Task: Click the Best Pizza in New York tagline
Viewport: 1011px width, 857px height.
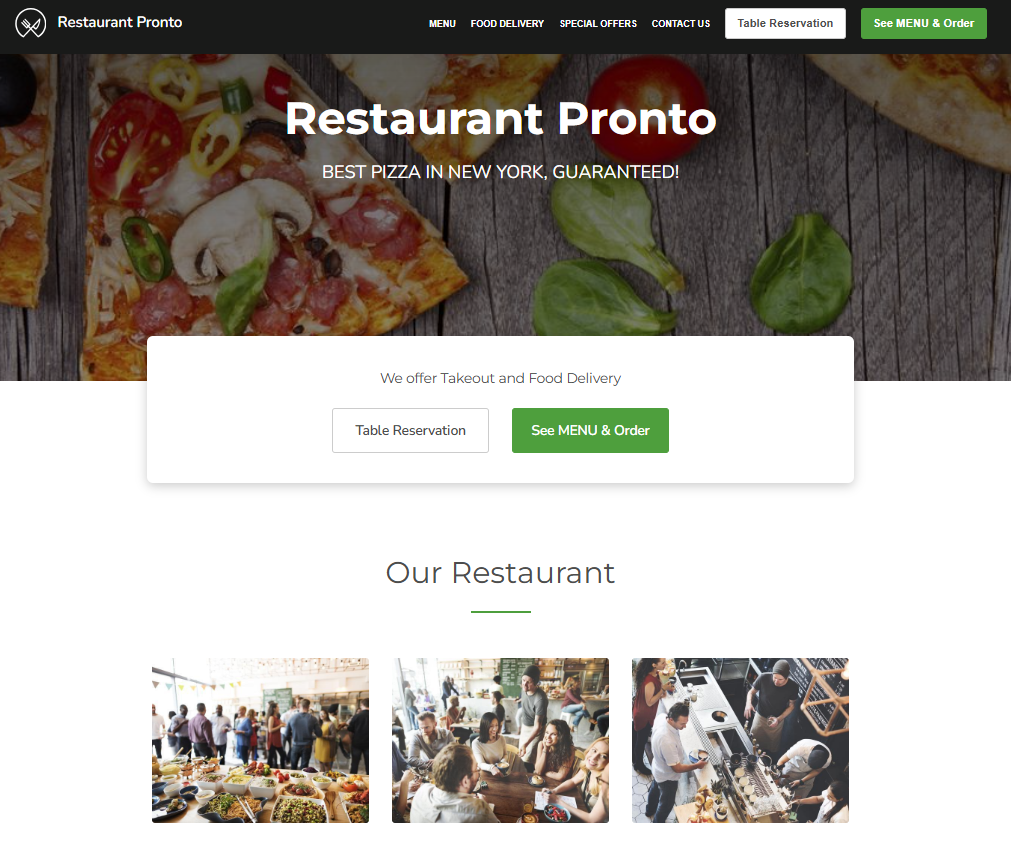Action: [x=500, y=172]
